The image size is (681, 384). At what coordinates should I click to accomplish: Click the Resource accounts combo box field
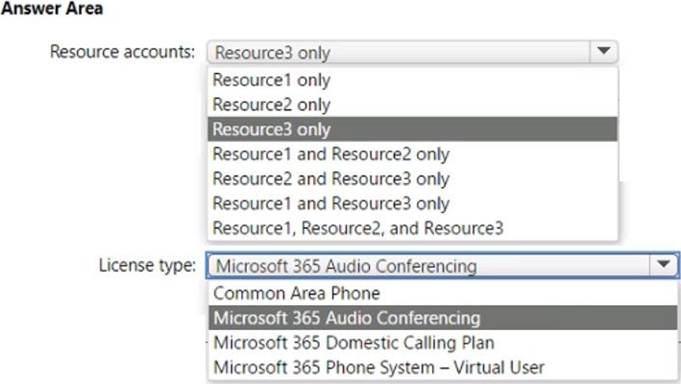[412, 52]
